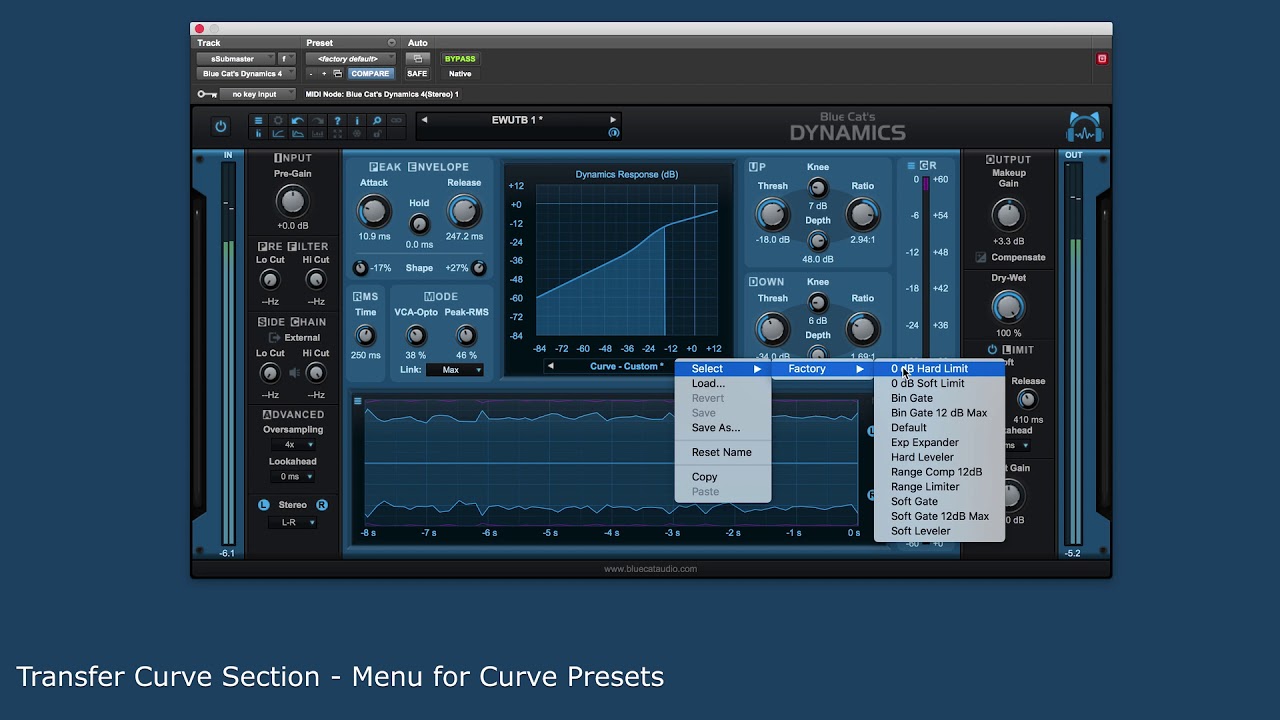Click the Hold knob
Viewport: 1280px width, 720px height.
[419, 225]
